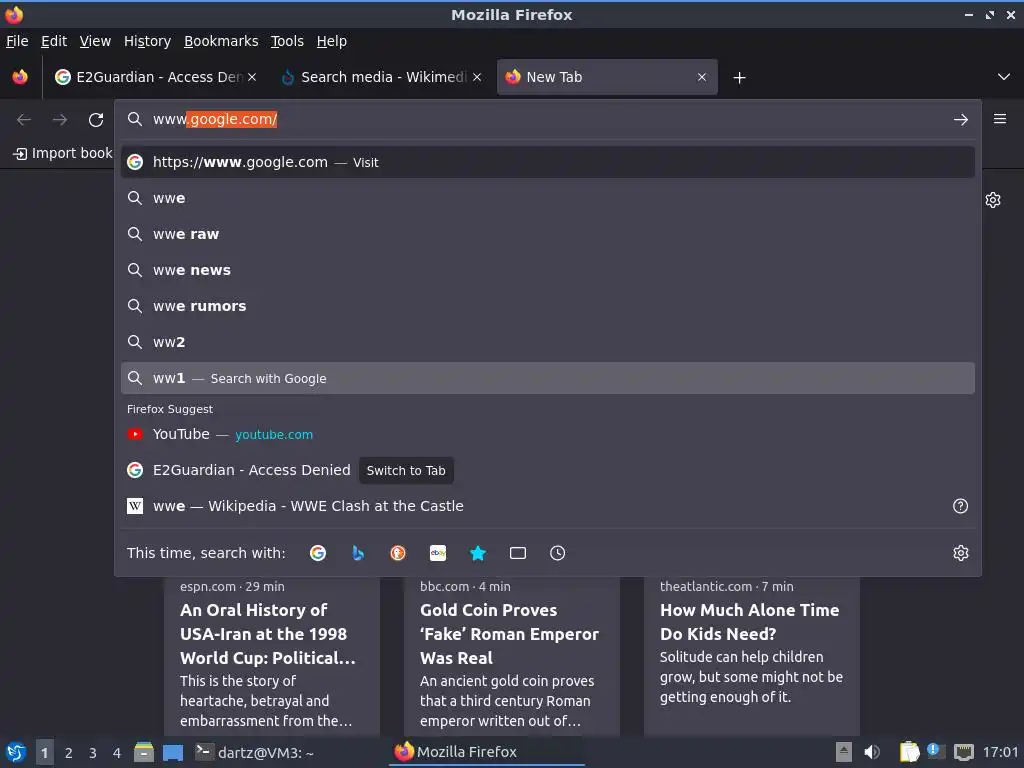Choose the 'wwe rumors' search suggestion
The height and width of the screenshot is (768, 1024).
pos(547,306)
